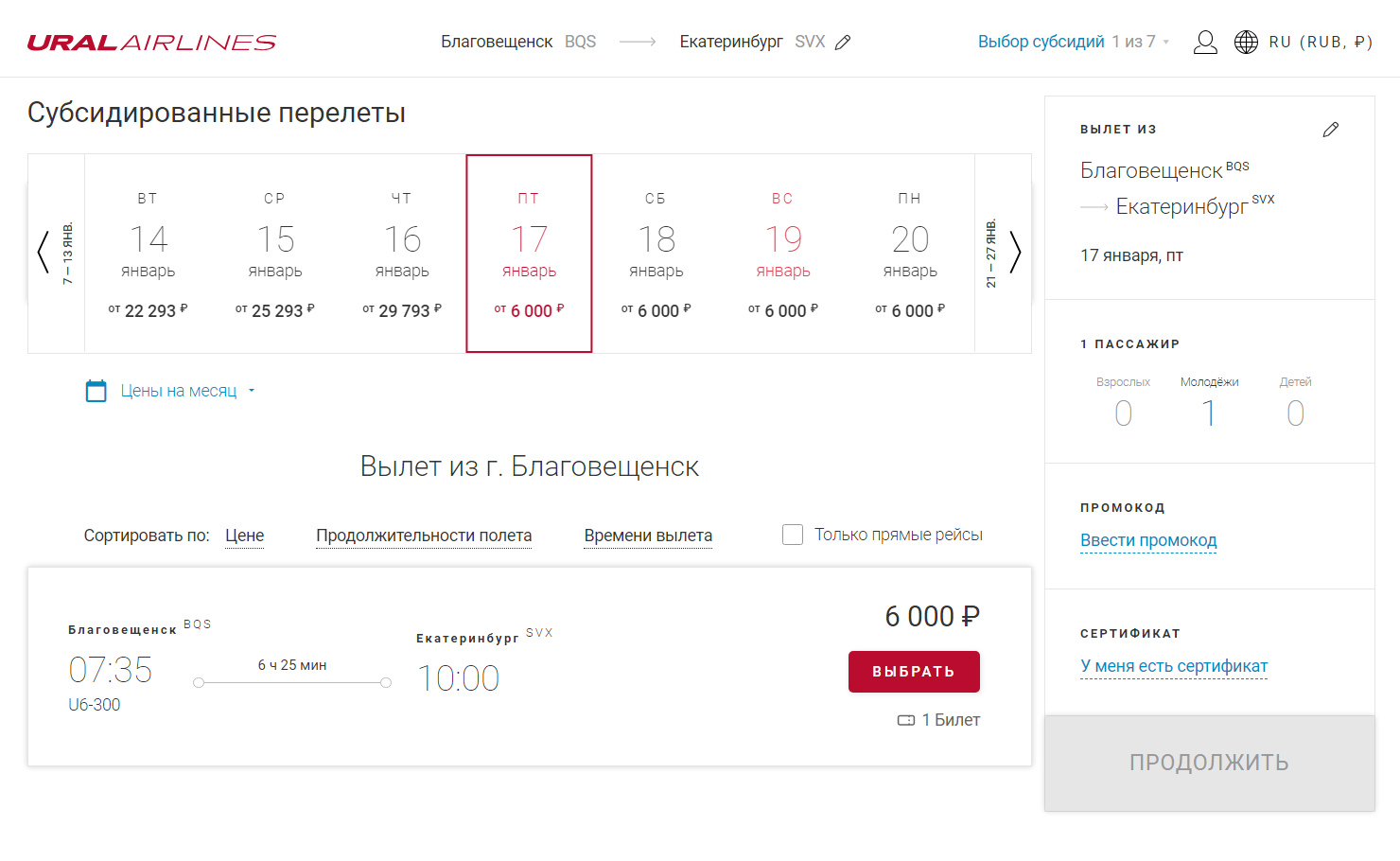Sort by Продолжительности полета
This screenshot has height=861, width=1400.
click(x=424, y=536)
